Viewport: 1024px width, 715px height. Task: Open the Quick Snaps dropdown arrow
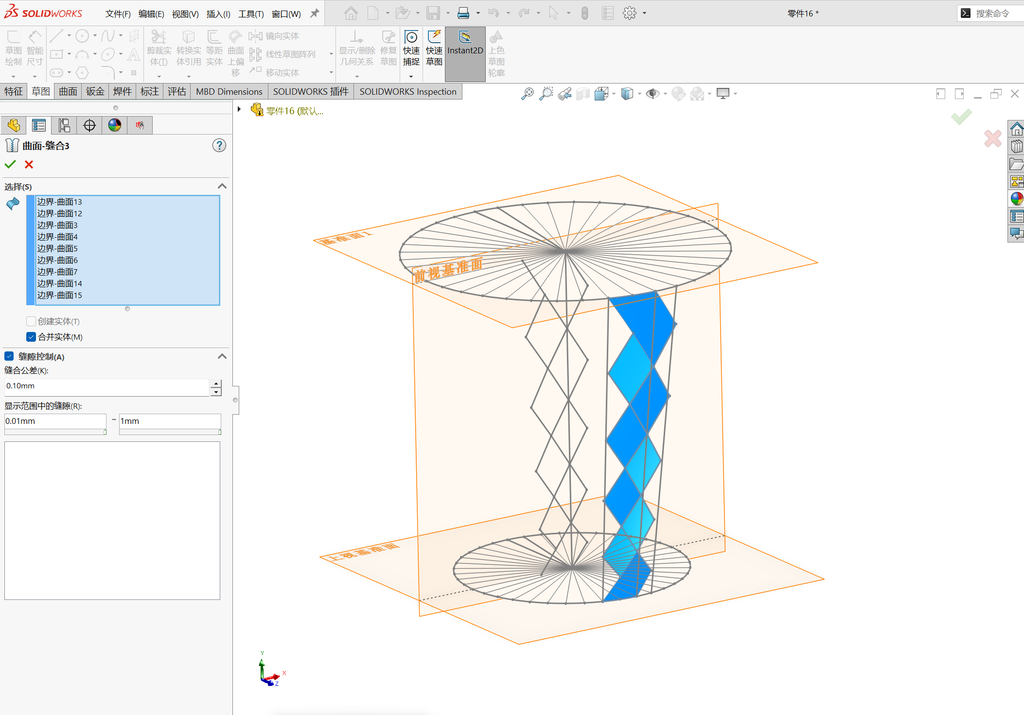pyautogui.click(x=411, y=76)
